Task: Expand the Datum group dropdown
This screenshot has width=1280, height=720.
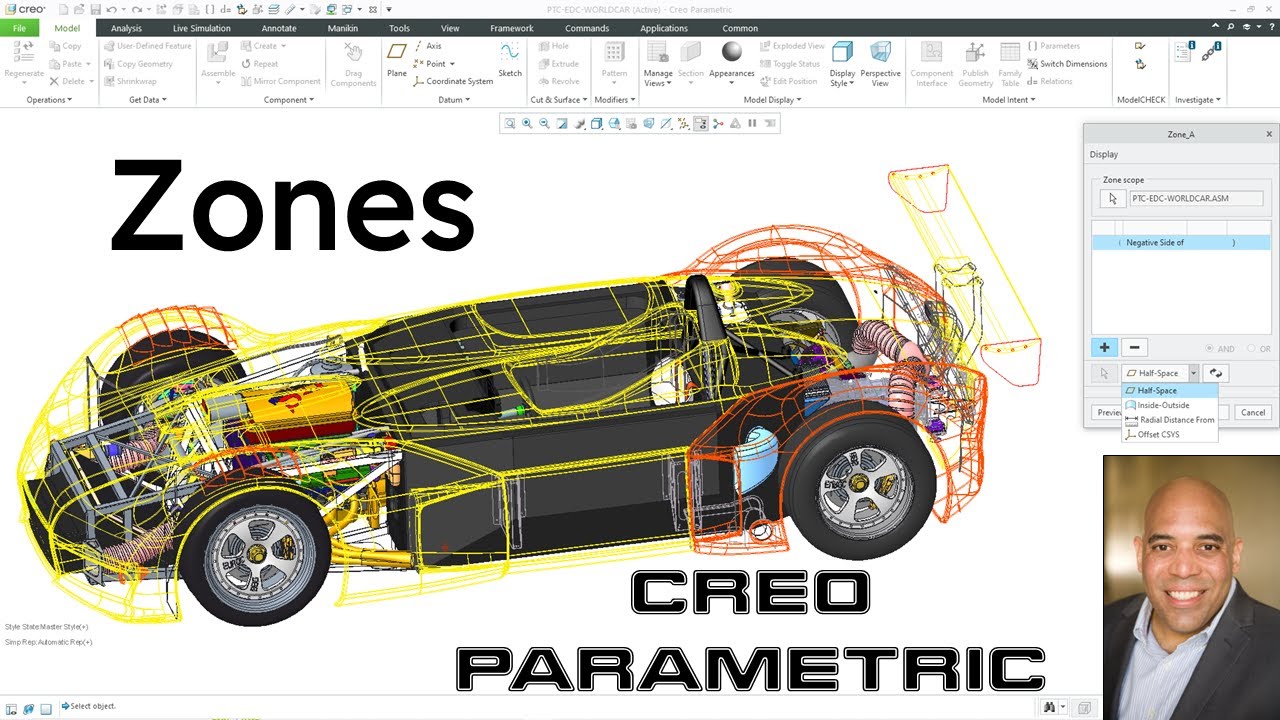Action: pyautogui.click(x=454, y=100)
